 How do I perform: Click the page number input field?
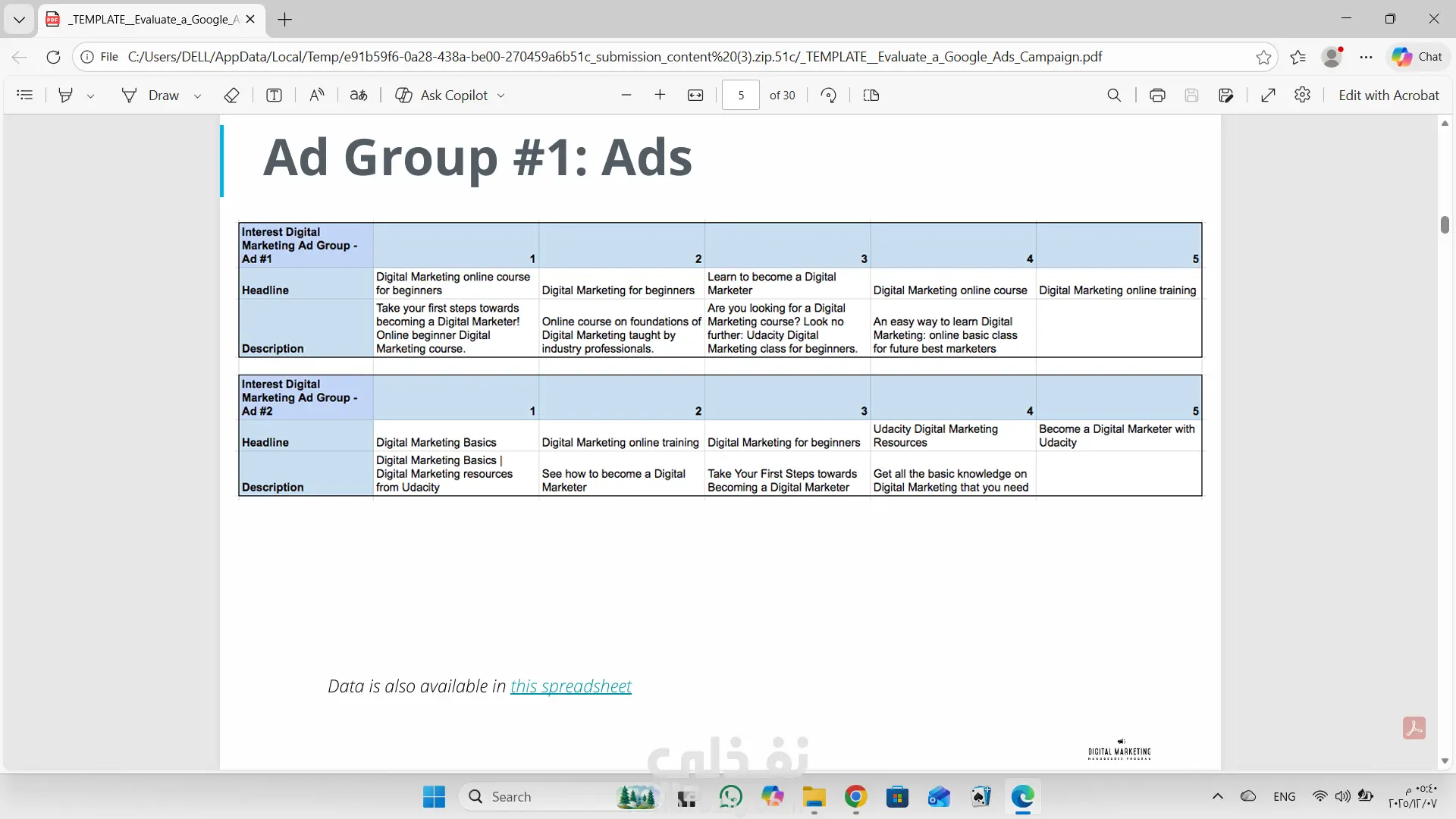point(740,96)
